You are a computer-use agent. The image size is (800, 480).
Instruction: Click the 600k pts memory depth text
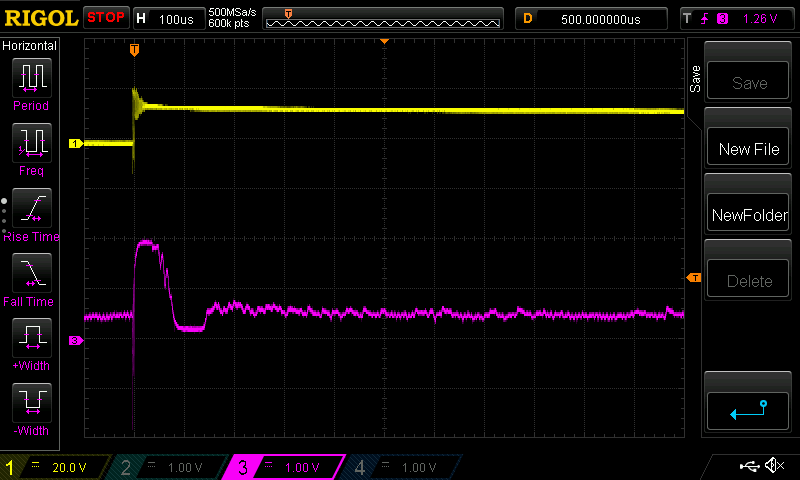pyautogui.click(x=229, y=23)
